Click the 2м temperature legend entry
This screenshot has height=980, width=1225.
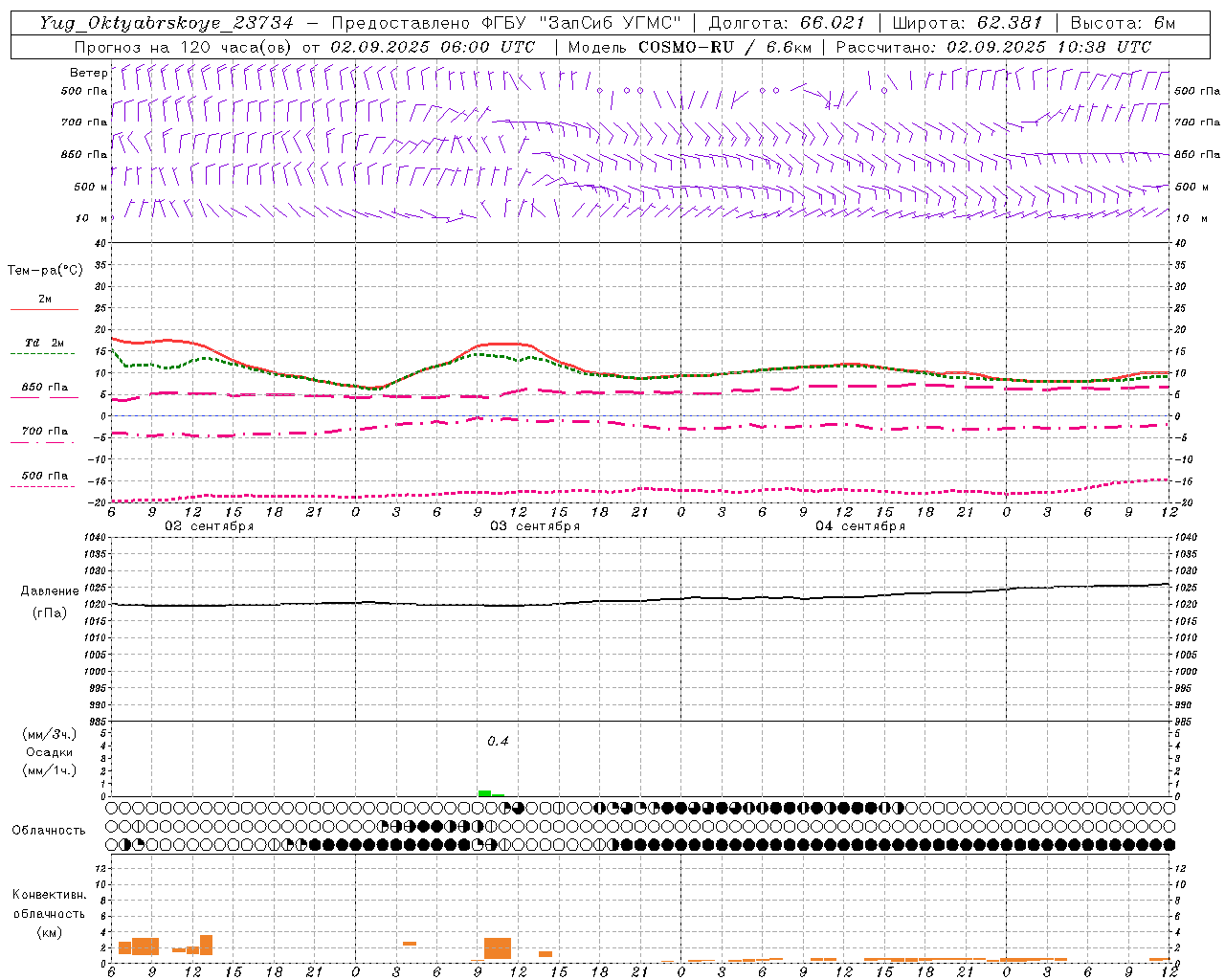pos(45,300)
